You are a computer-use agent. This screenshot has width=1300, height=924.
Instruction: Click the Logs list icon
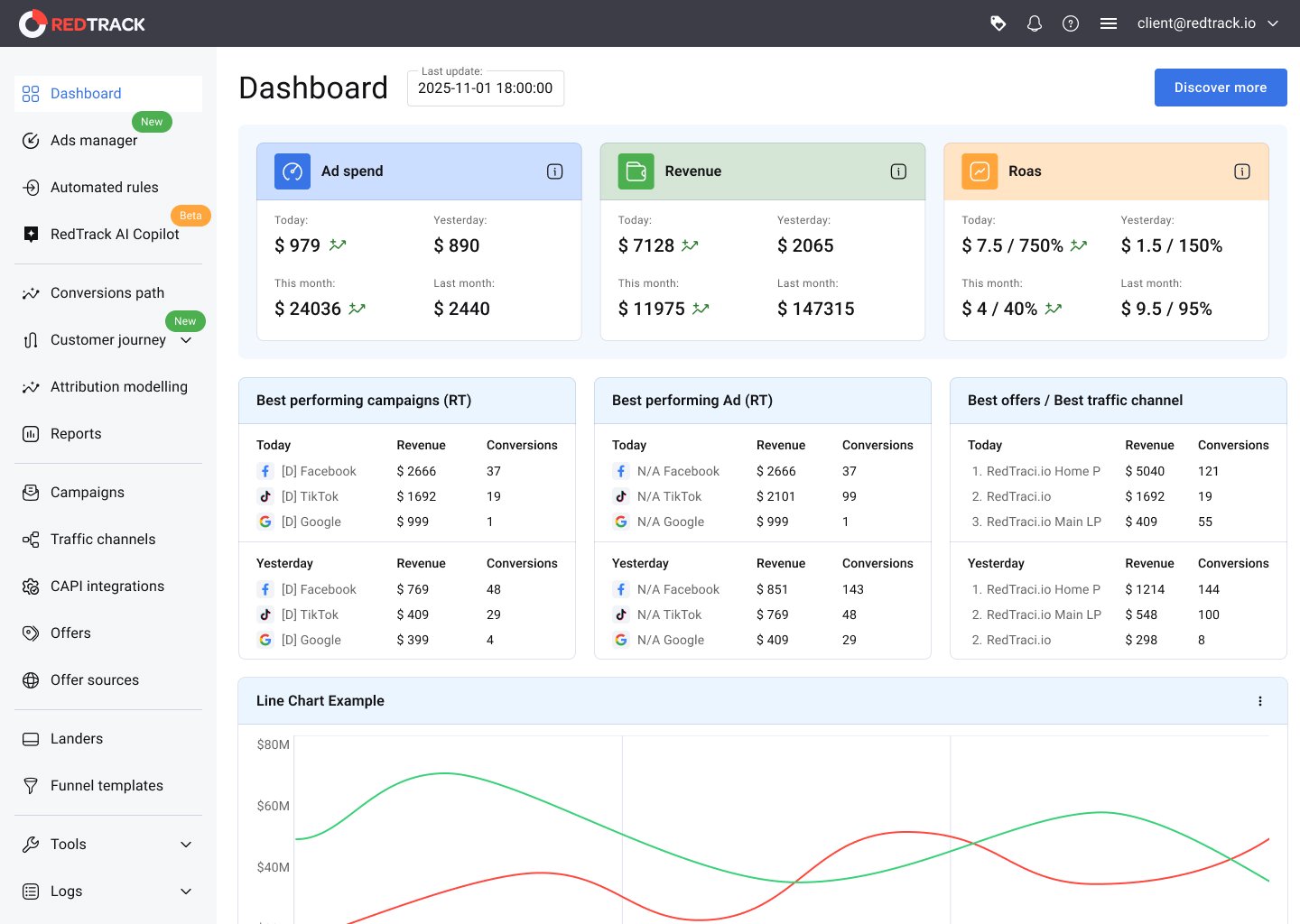pyautogui.click(x=31, y=892)
